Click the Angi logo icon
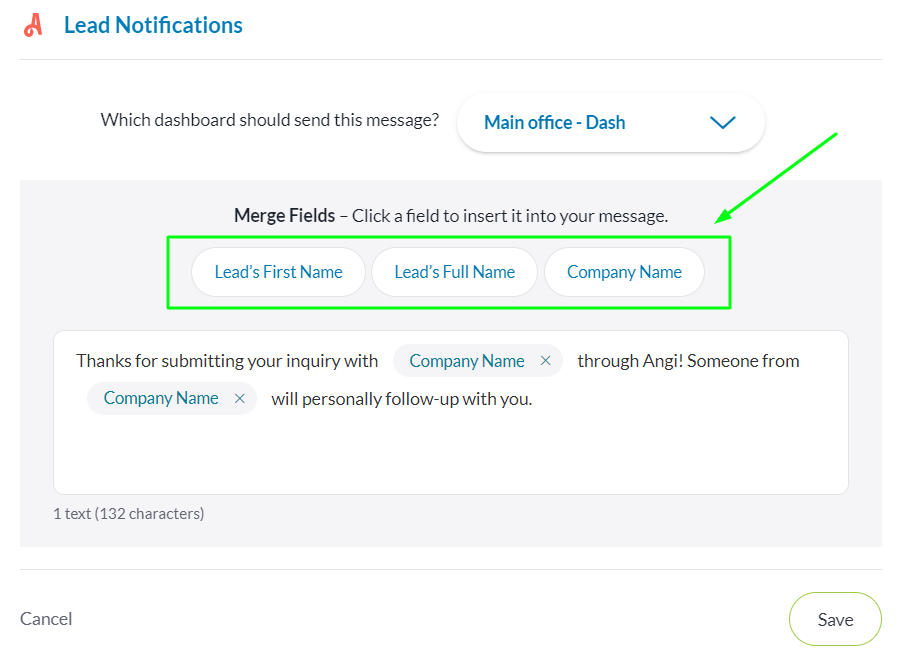The height and width of the screenshot is (658, 903). [x=34, y=25]
